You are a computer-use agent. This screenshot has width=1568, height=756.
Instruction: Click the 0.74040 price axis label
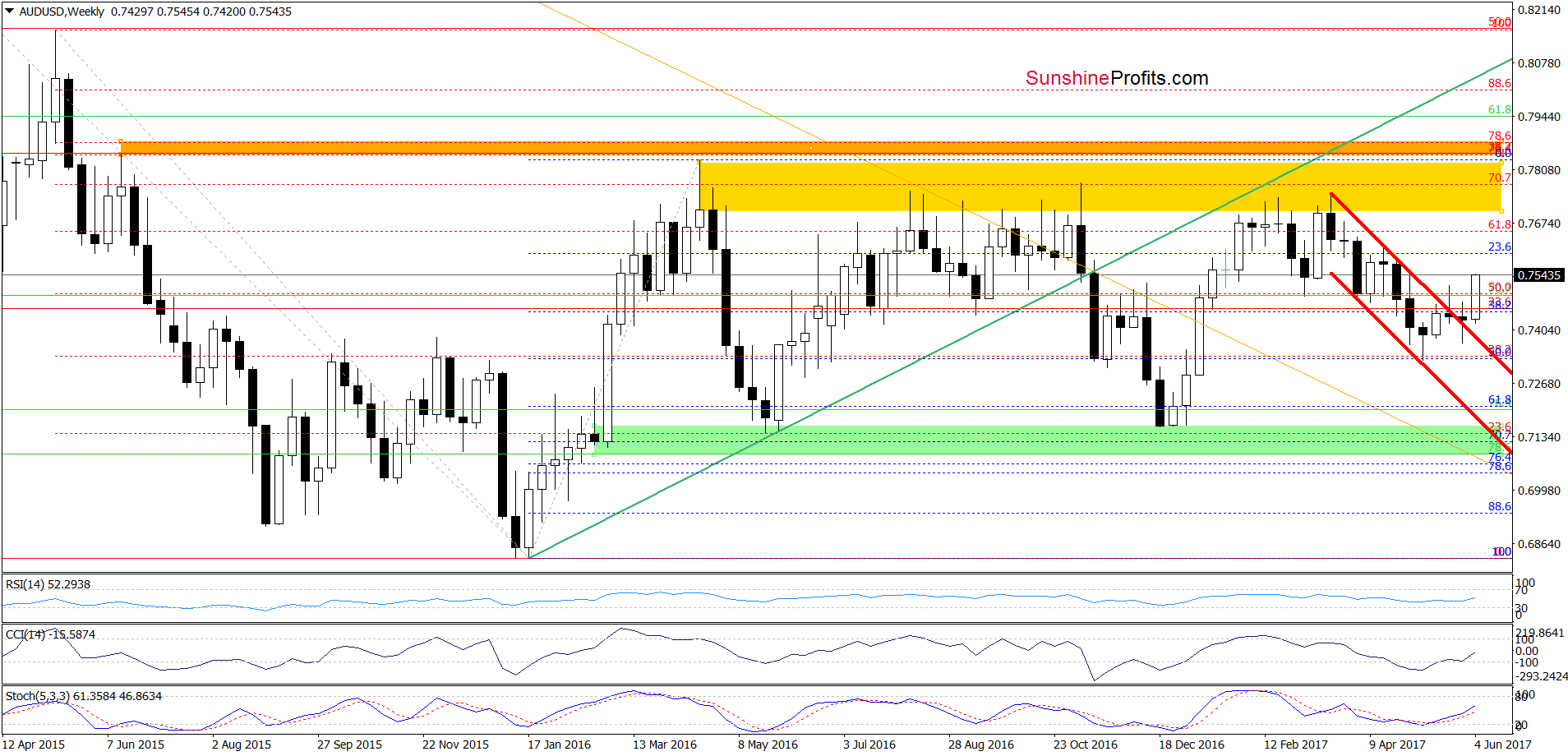click(1538, 330)
